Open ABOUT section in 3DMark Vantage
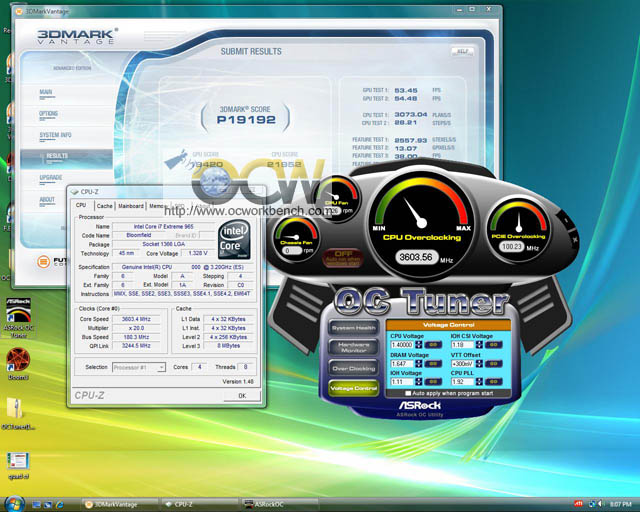This screenshot has width=640, height=512. pyautogui.click(x=47, y=200)
